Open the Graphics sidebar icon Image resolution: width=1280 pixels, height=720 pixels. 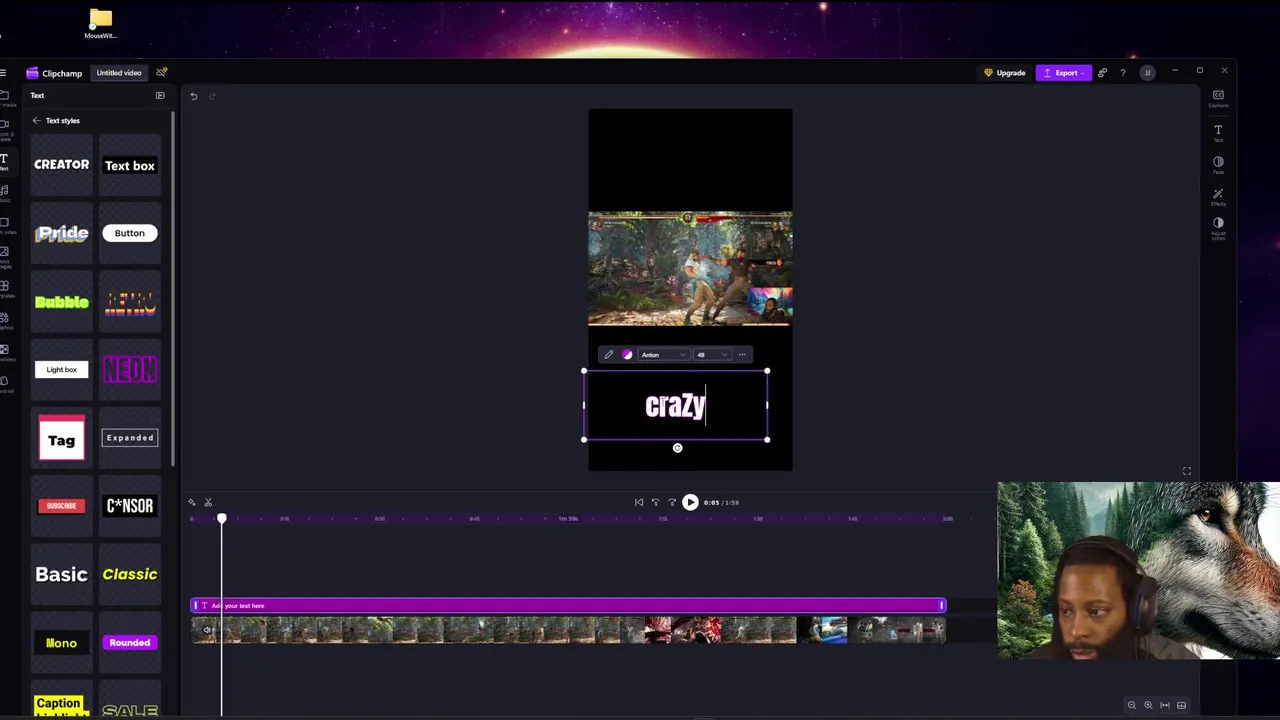[x=4, y=320]
